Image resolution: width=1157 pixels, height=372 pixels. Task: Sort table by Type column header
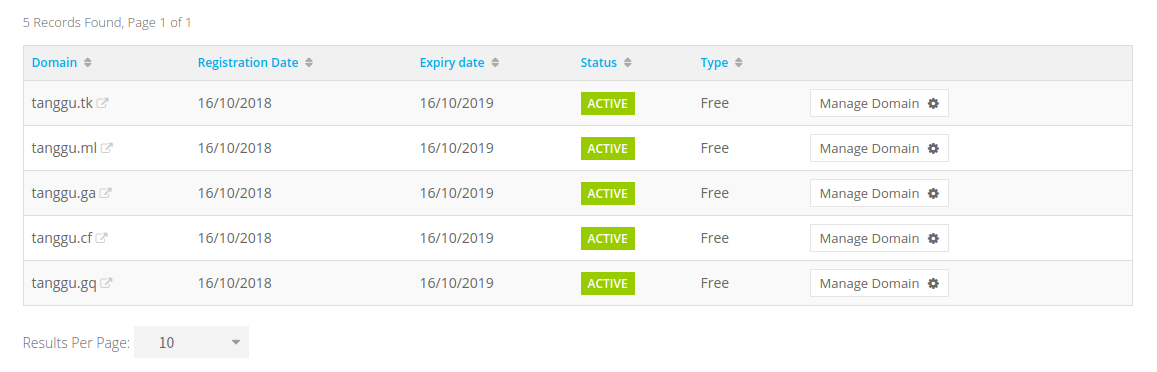[714, 63]
